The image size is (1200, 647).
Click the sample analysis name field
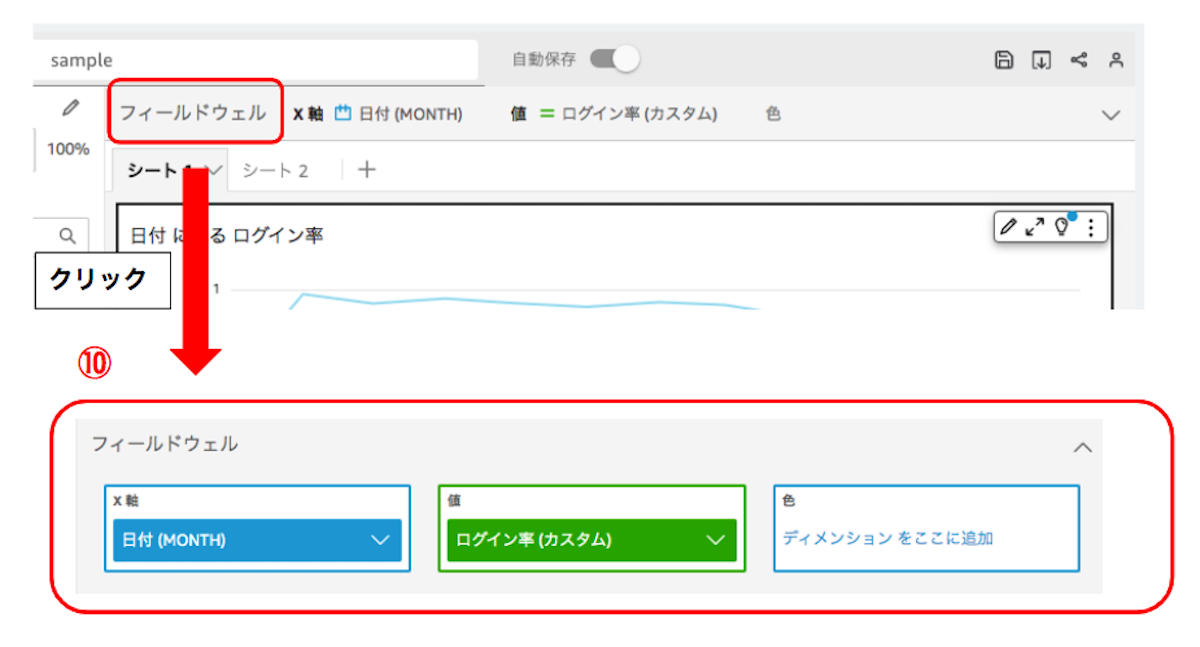click(255, 60)
